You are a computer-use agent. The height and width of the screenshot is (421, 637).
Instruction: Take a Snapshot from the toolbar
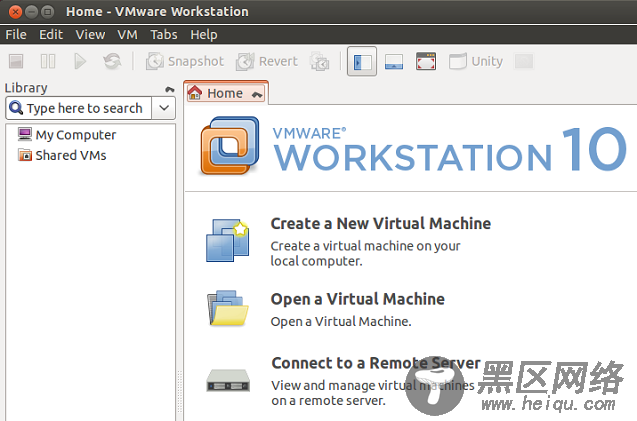click(x=185, y=61)
